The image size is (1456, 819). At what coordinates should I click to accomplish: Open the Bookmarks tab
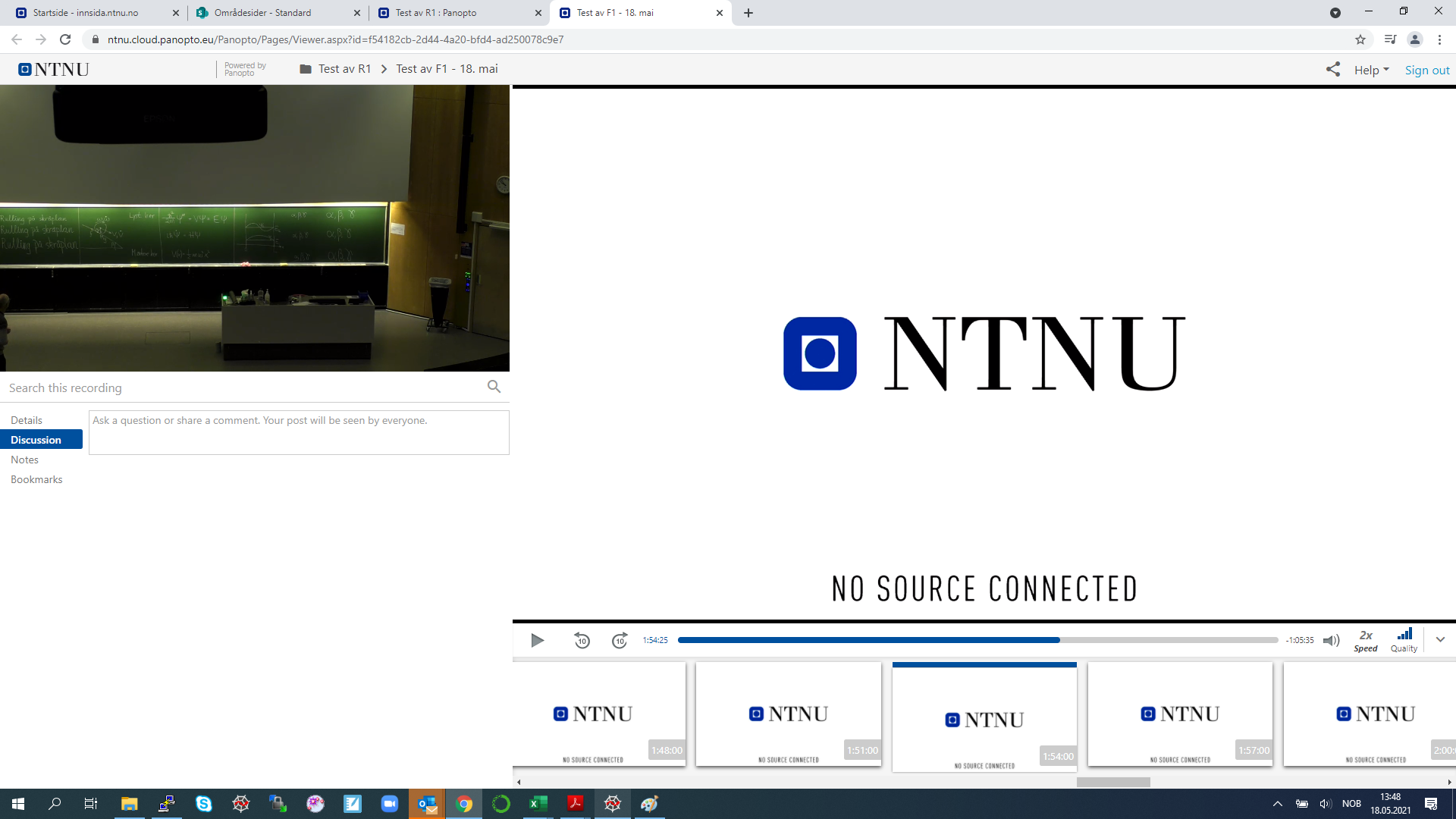[x=36, y=479]
